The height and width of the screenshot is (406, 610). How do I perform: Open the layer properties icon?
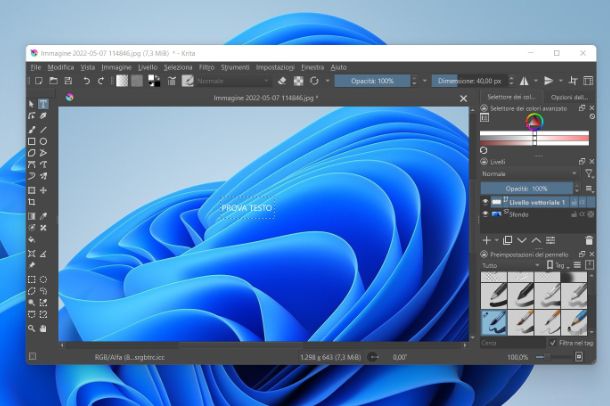pyautogui.click(x=550, y=240)
